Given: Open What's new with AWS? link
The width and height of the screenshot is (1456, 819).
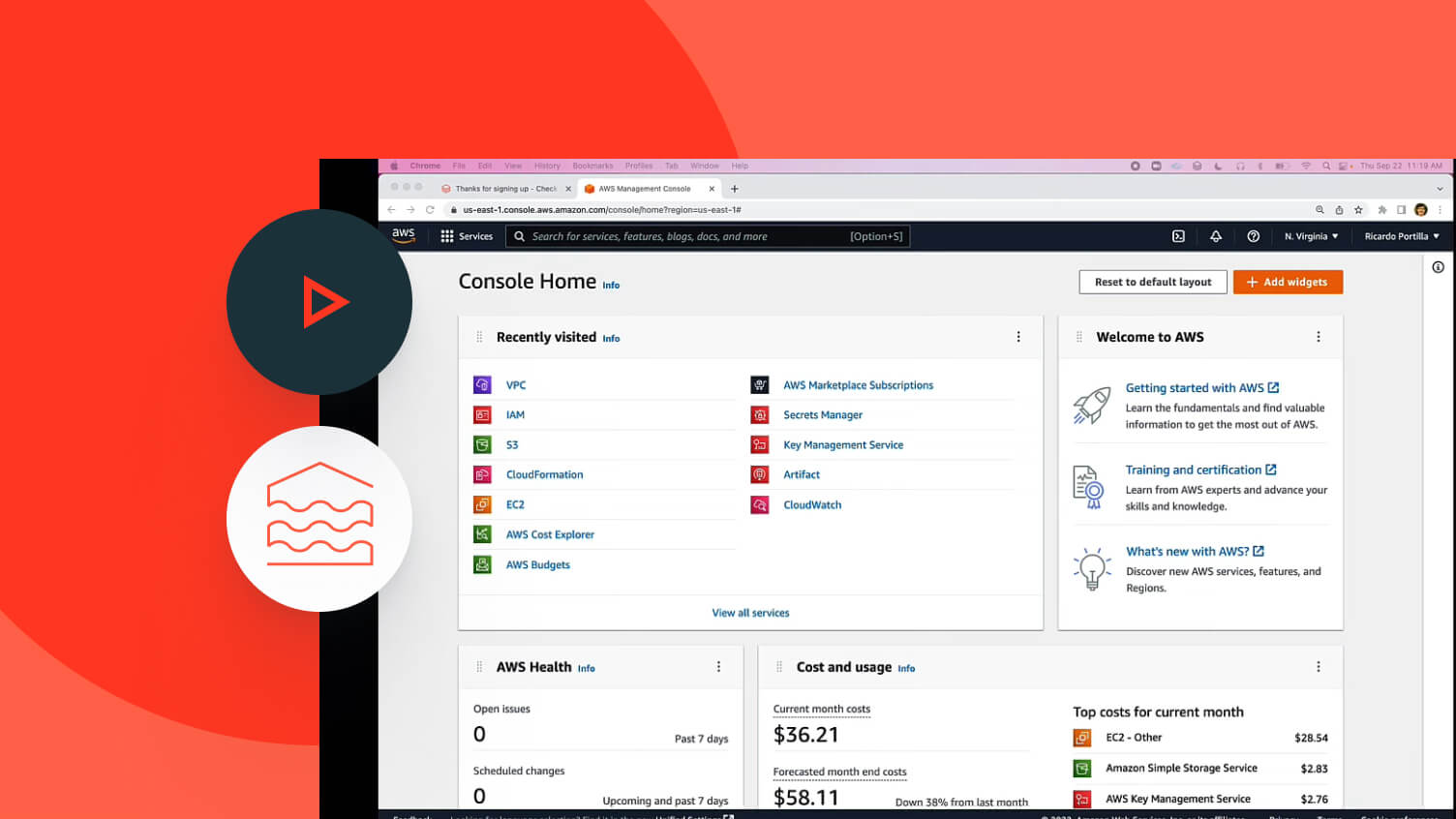Looking at the screenshot, I should (x=1195, y=552).
